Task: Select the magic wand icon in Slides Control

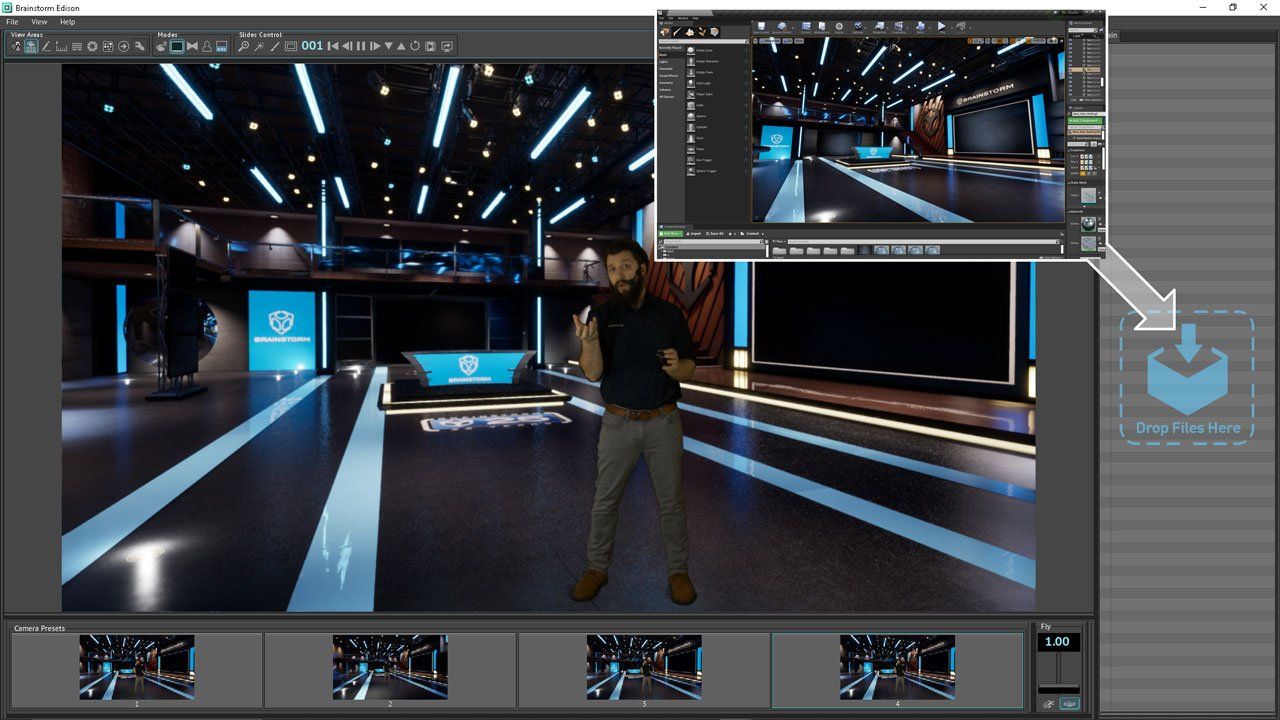Action: [x=259, y=46]
